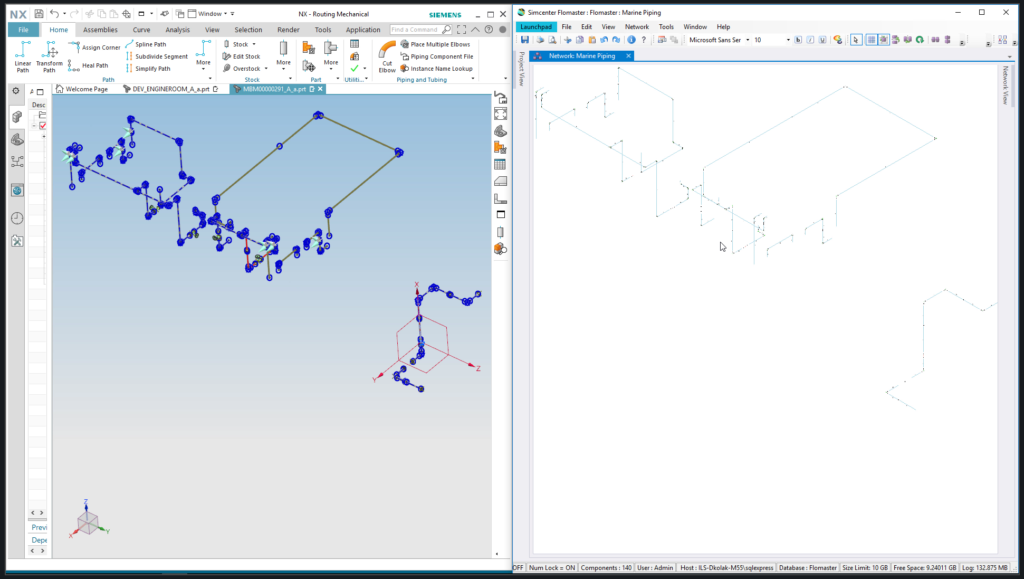Open the Network menu in Flomaster
The width and height of the screenshot is (1024, 579).
[x=636, y=27]
